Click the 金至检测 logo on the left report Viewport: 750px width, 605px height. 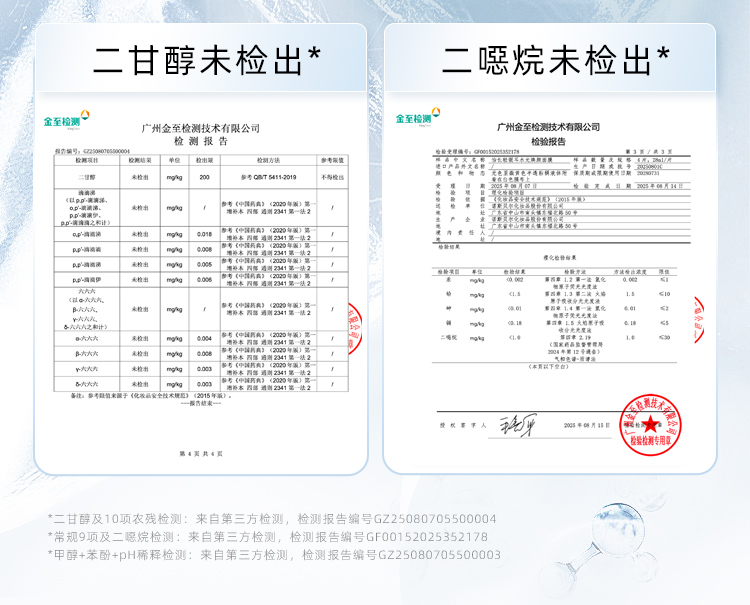[67, 120]
